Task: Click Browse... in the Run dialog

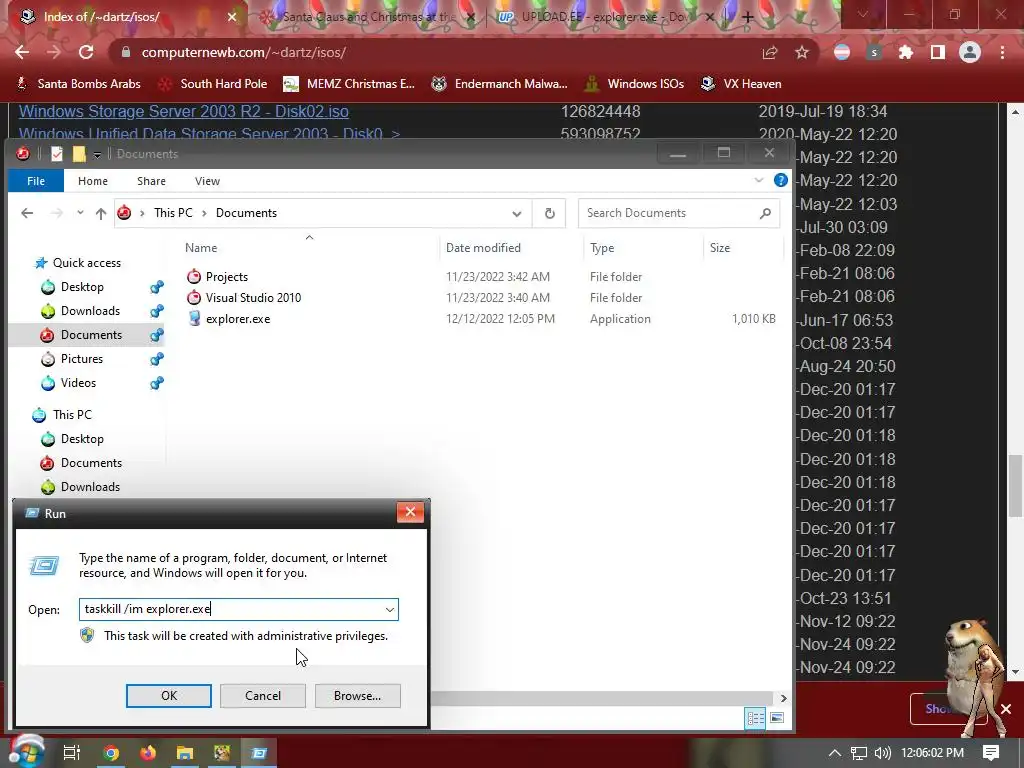Action: click(357, 696)
